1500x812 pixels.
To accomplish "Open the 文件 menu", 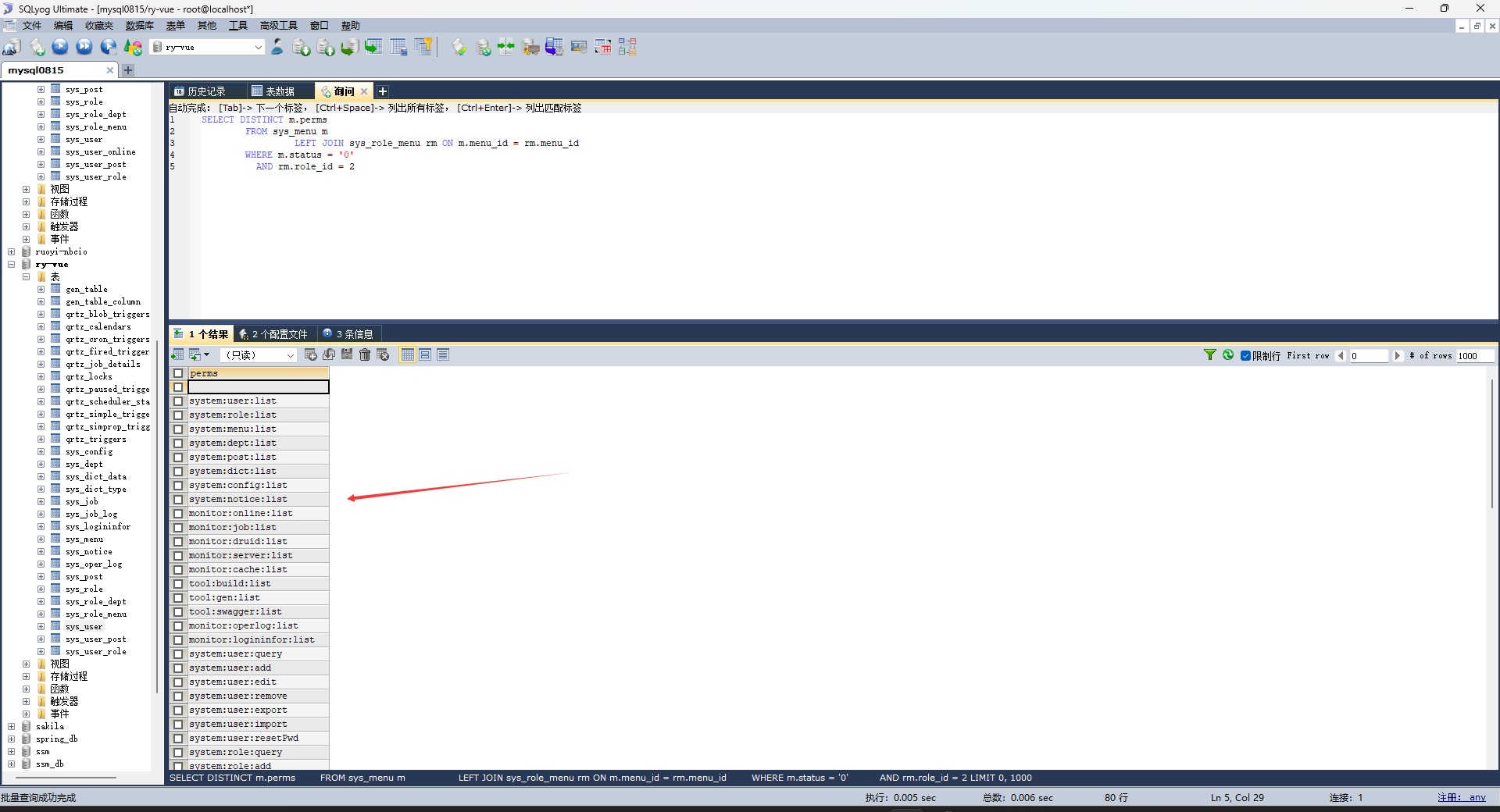I will click(32, 26).
